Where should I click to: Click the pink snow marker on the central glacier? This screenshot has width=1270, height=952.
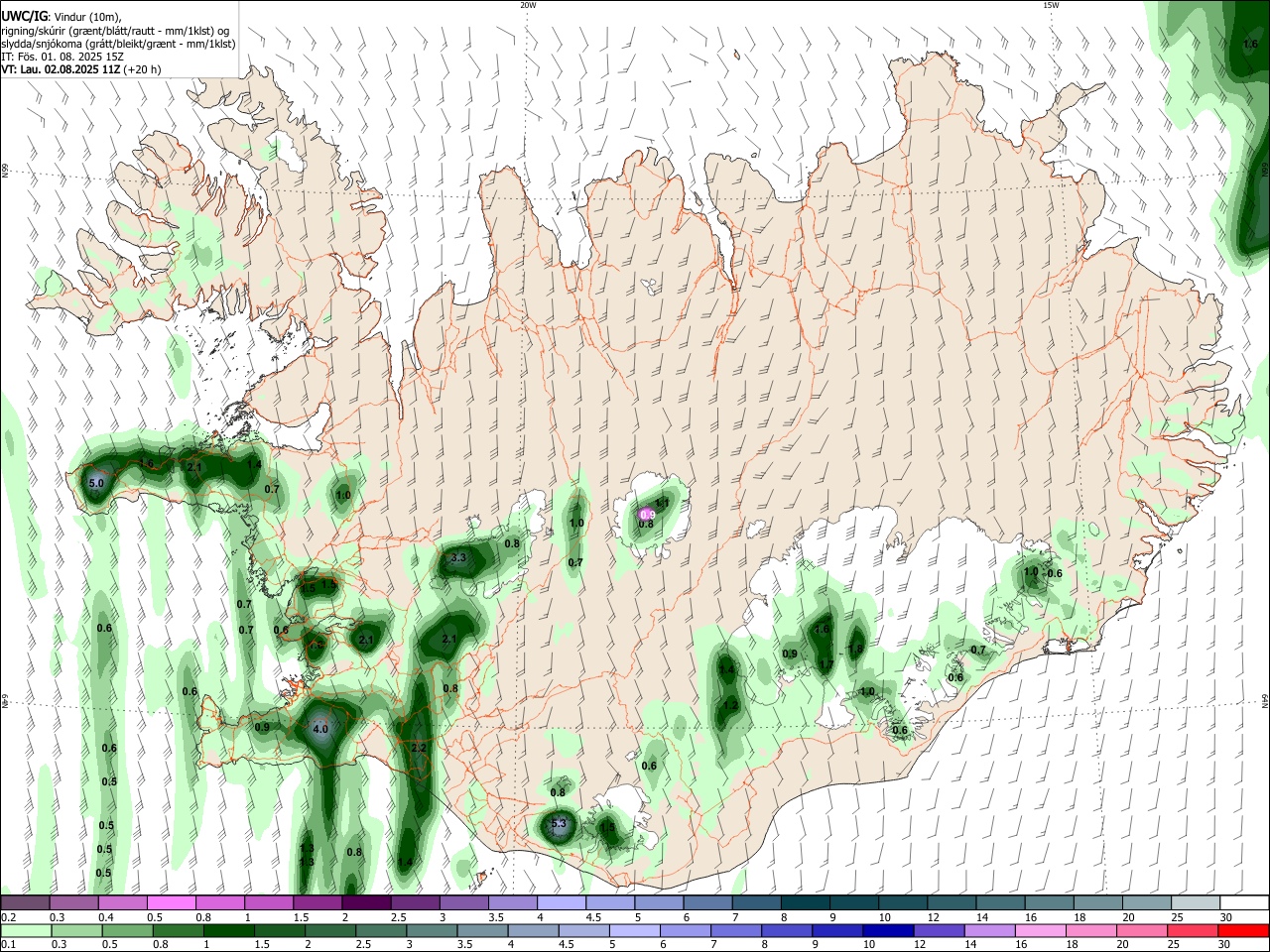click(647, 515)
